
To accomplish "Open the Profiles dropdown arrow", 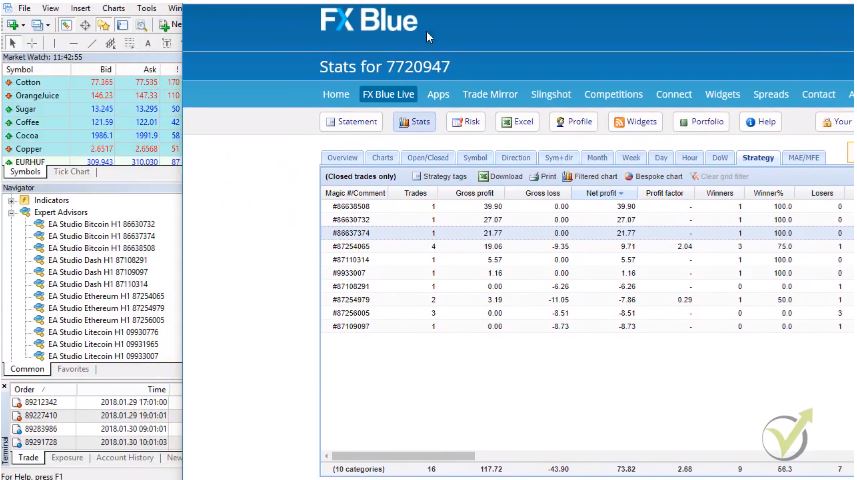I will click(x=48, y=25).
